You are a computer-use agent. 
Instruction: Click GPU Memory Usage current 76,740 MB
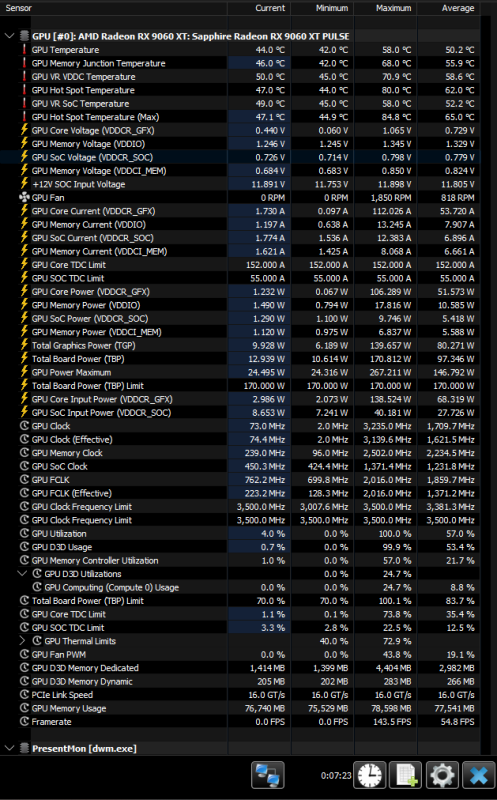(264, 708)
